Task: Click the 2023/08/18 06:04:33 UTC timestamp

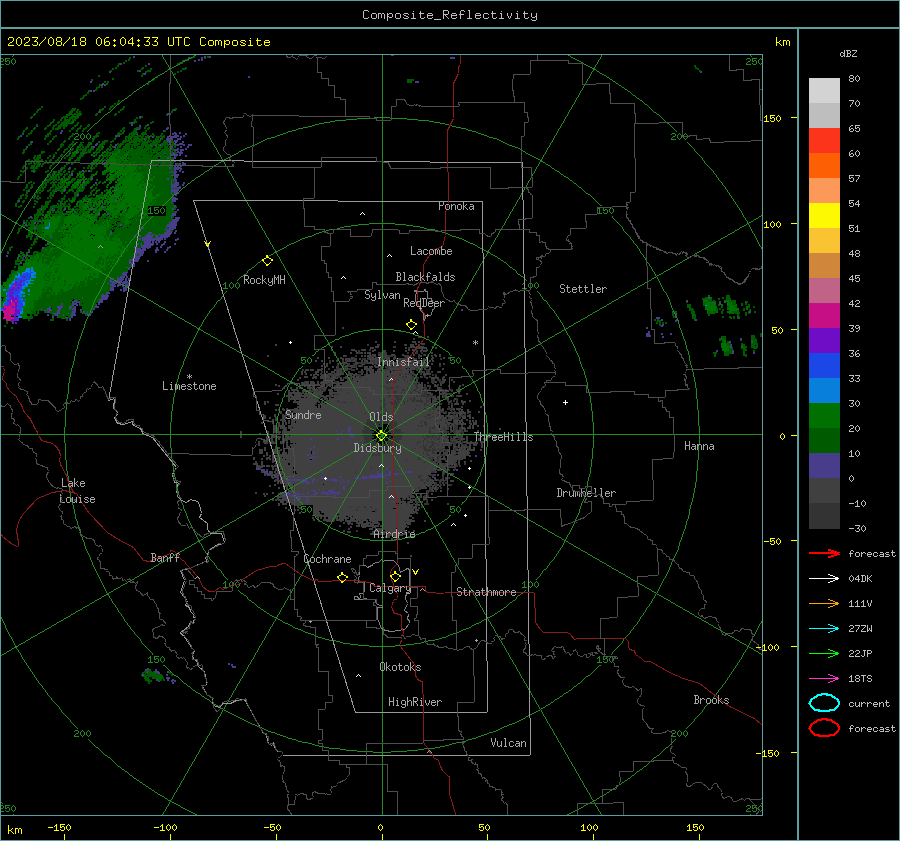Action: coord(139,42)
